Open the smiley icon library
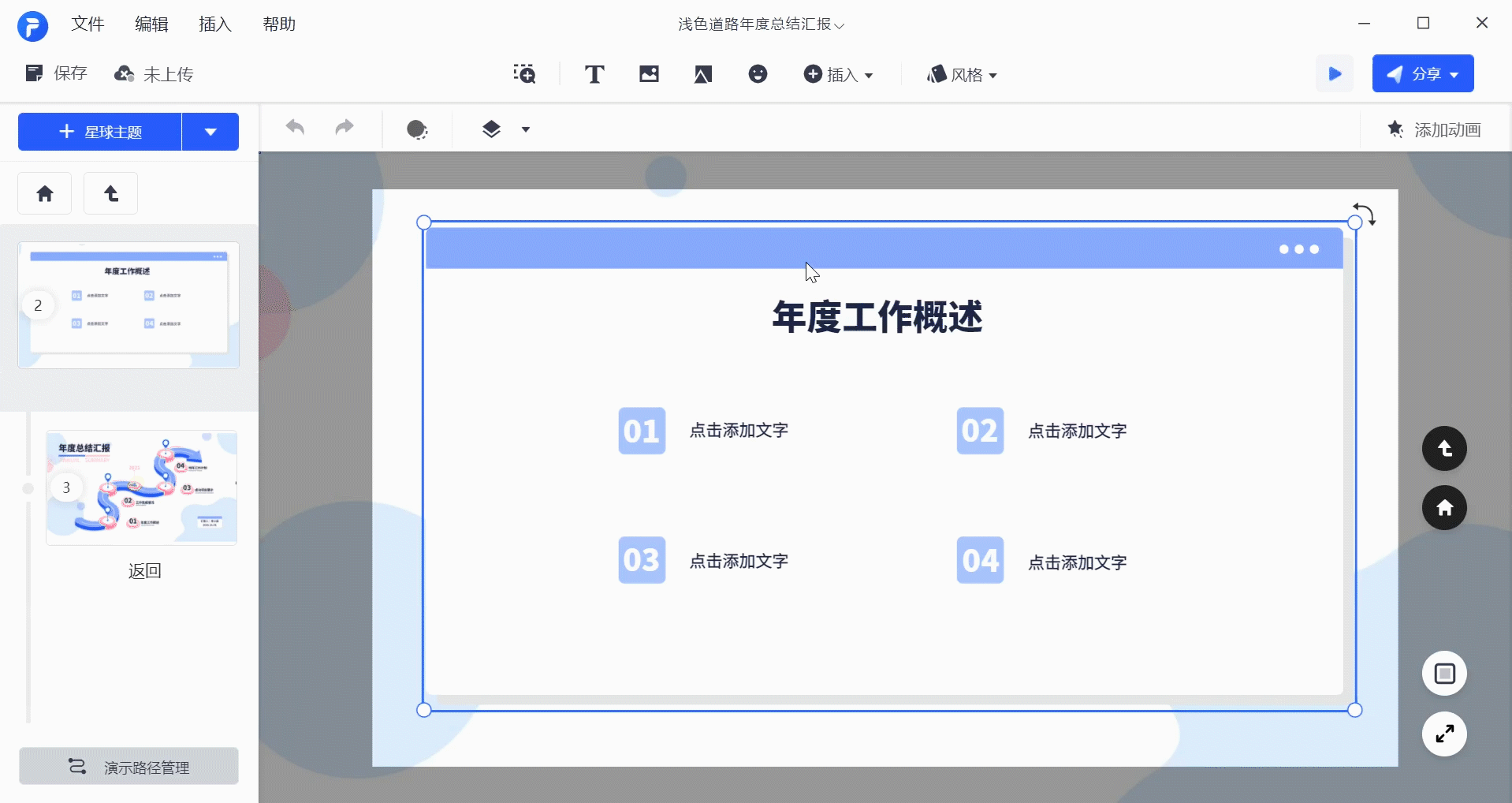Screen dimensions: 1512x803 (758, 74)
